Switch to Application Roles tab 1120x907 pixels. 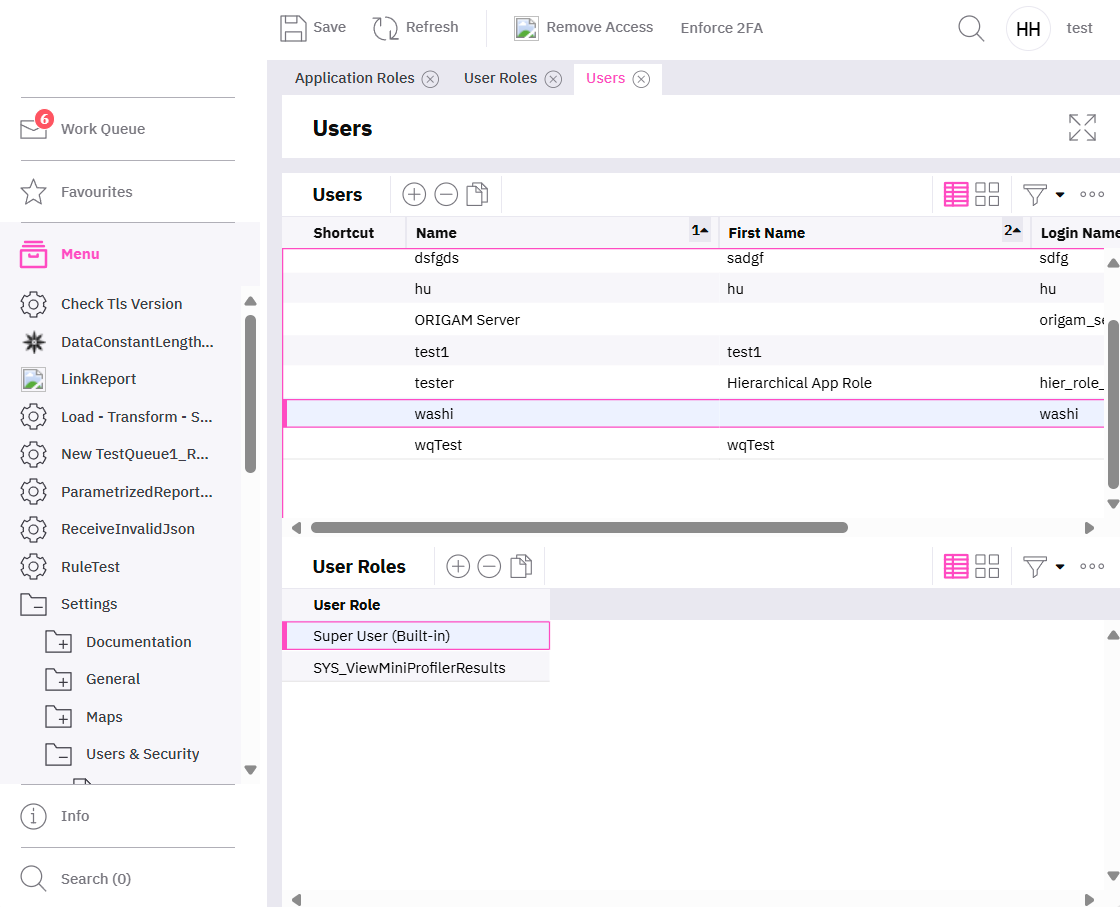tap(354, 78)
